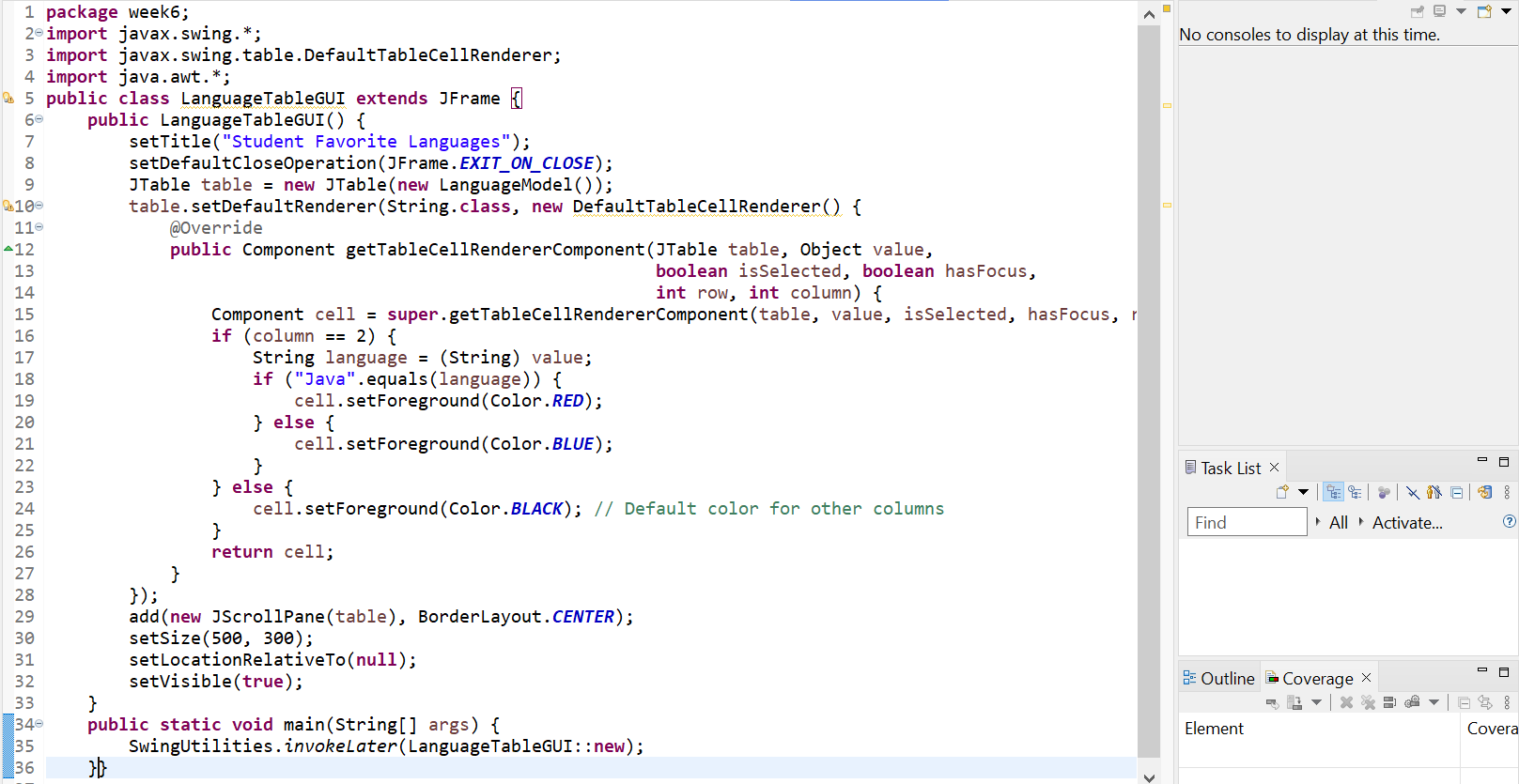Open Dump Execution Data dropdown arrow
This screenshot has height=784, width=1519.
pyautogui.click(x=1316, y=702)
